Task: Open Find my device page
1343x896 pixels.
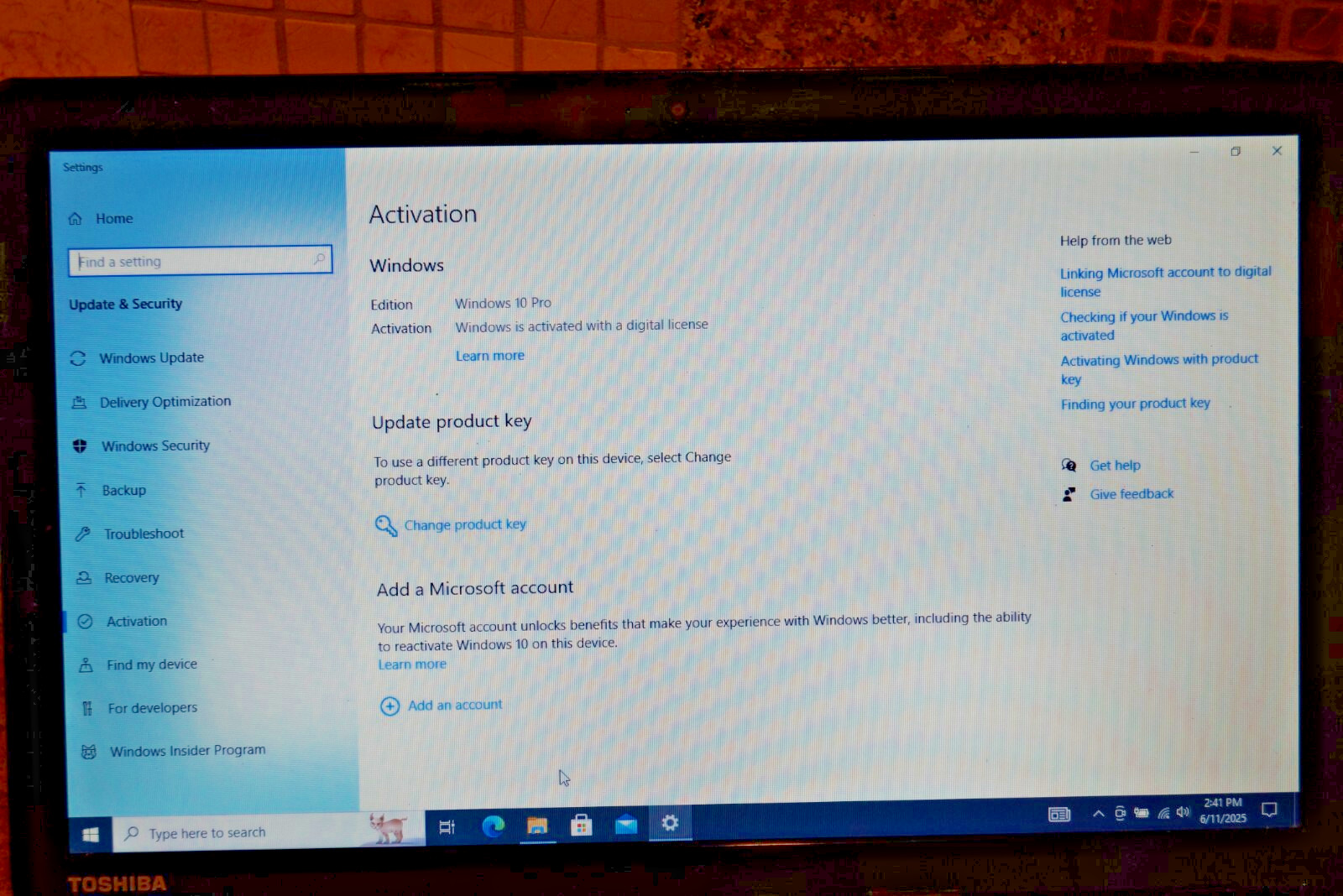Action: (x=138, y=664)
